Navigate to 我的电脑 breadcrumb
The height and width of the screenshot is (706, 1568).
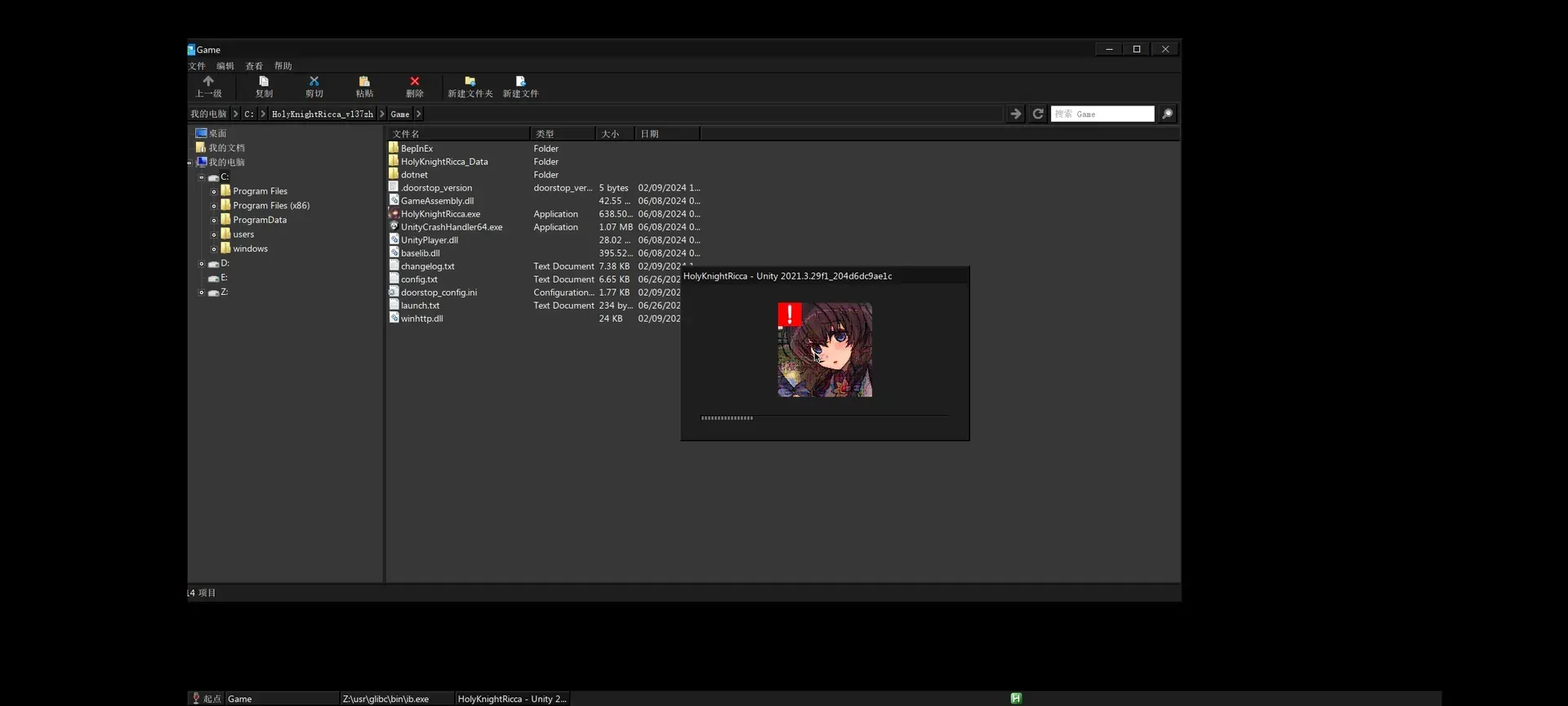[208, 114]
